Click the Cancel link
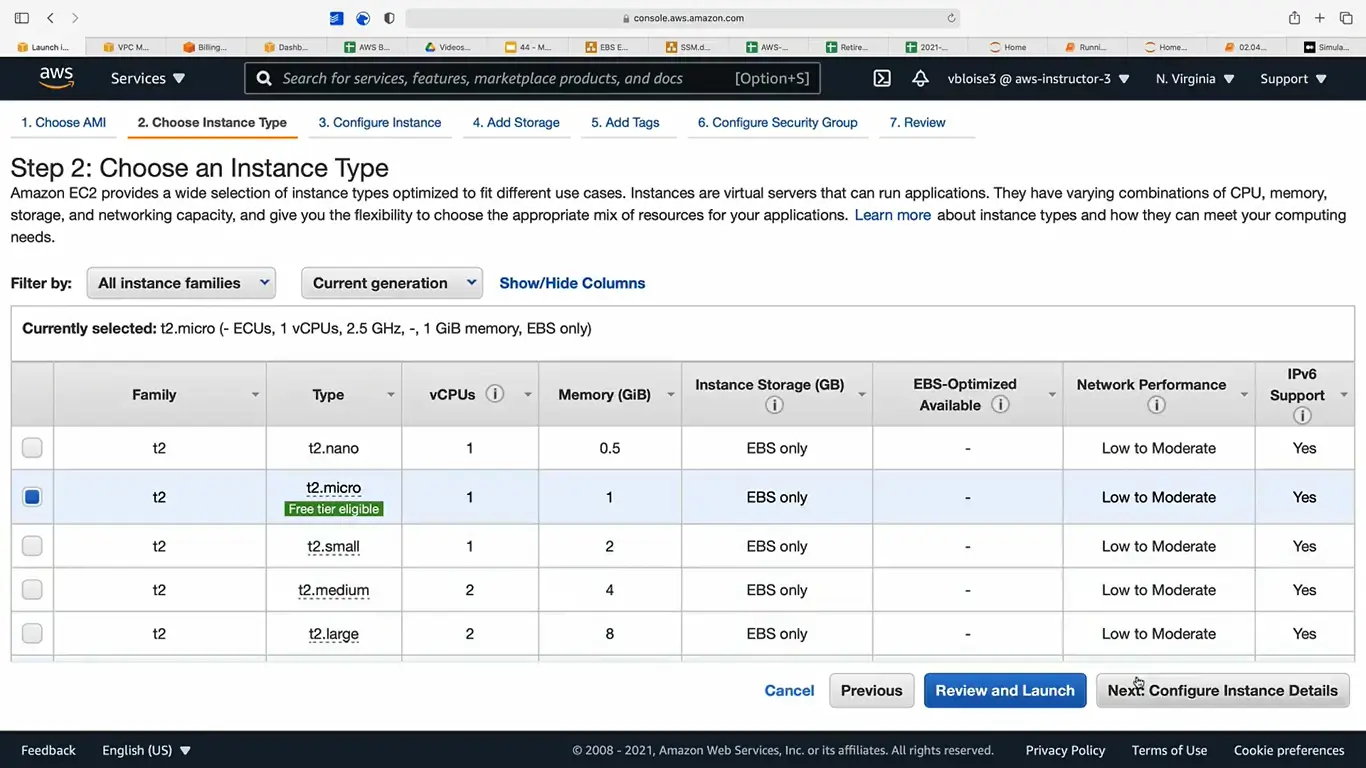The width and height of the screenshot is (1366, 768). [x=789, y=690]
